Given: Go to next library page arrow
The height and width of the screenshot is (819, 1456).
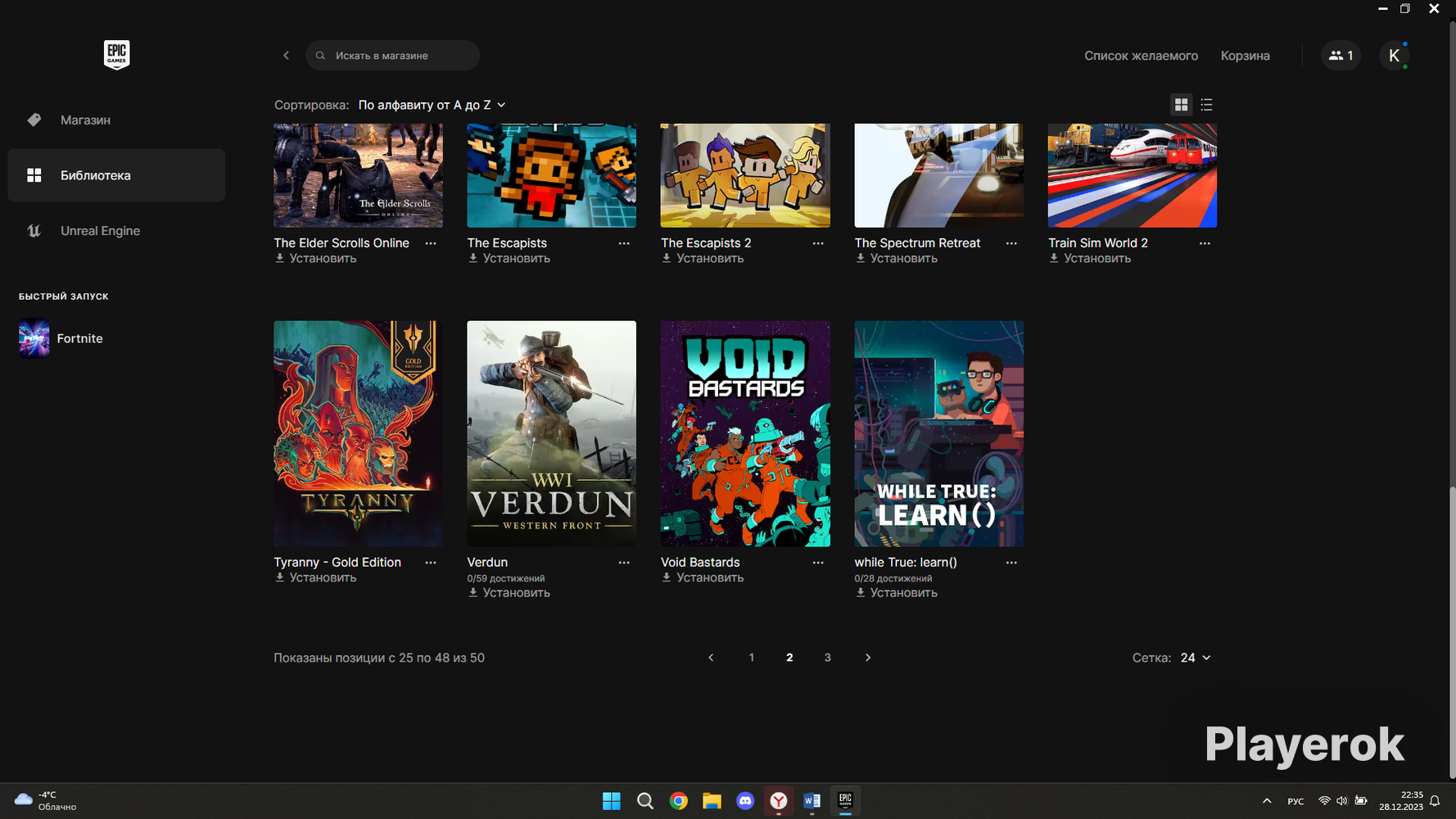Looking at the screenshot, I should [x=868, y=658].
